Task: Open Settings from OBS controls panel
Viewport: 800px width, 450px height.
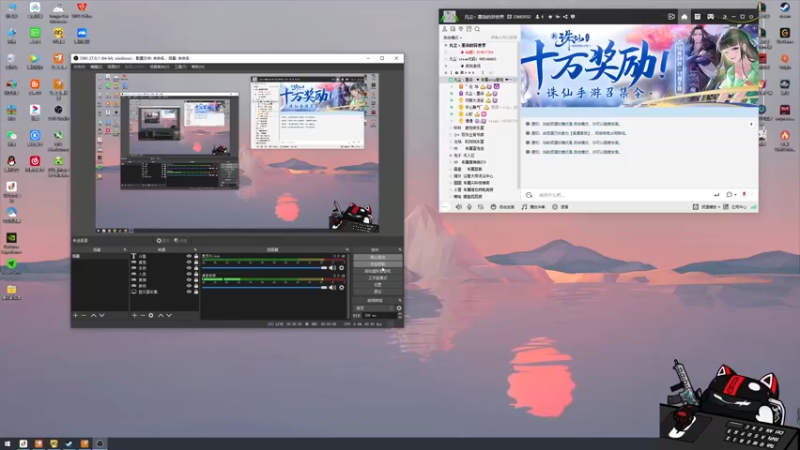Action: (378, 285)
